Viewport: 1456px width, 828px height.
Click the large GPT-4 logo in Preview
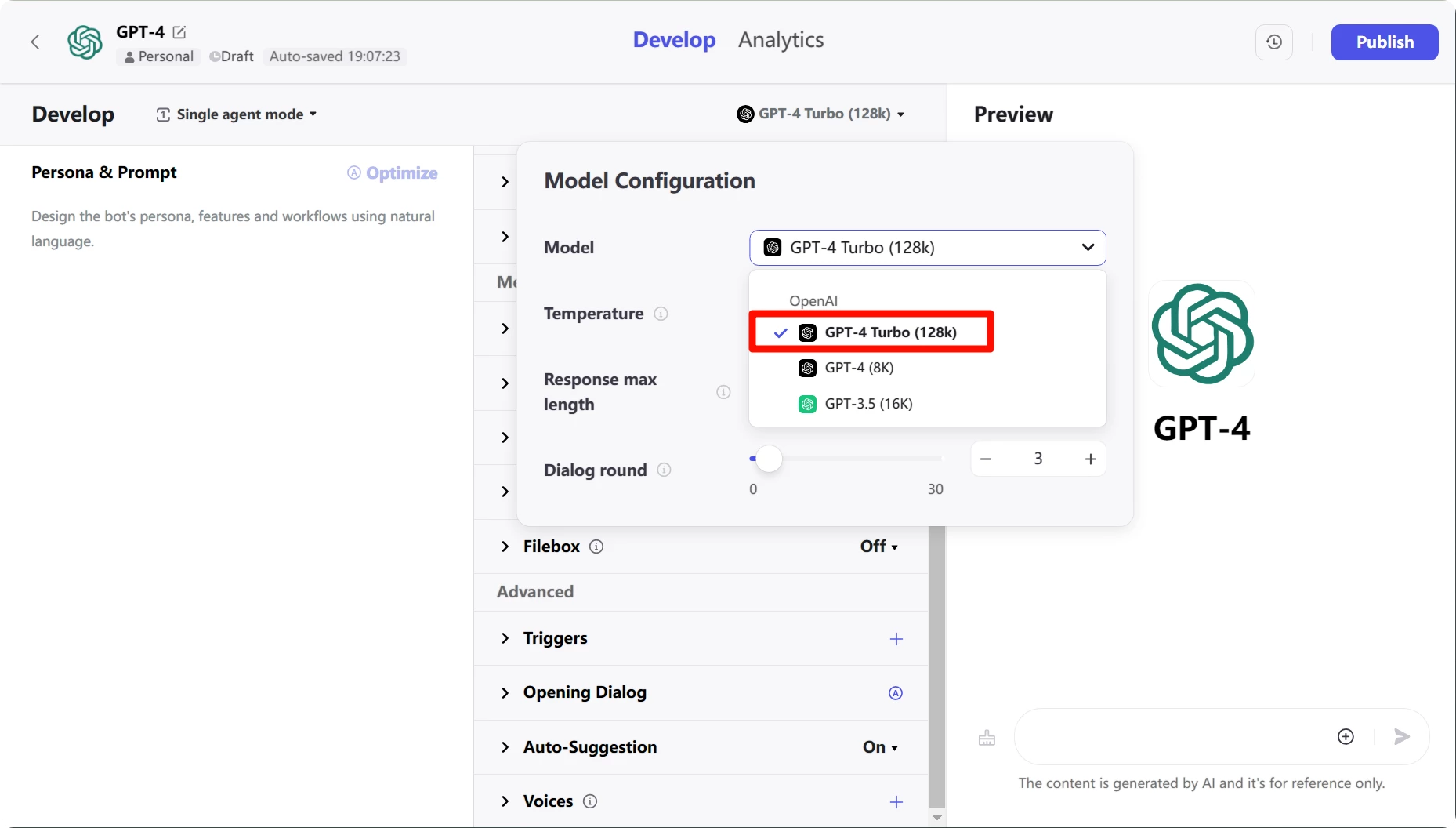point(1202,334)
